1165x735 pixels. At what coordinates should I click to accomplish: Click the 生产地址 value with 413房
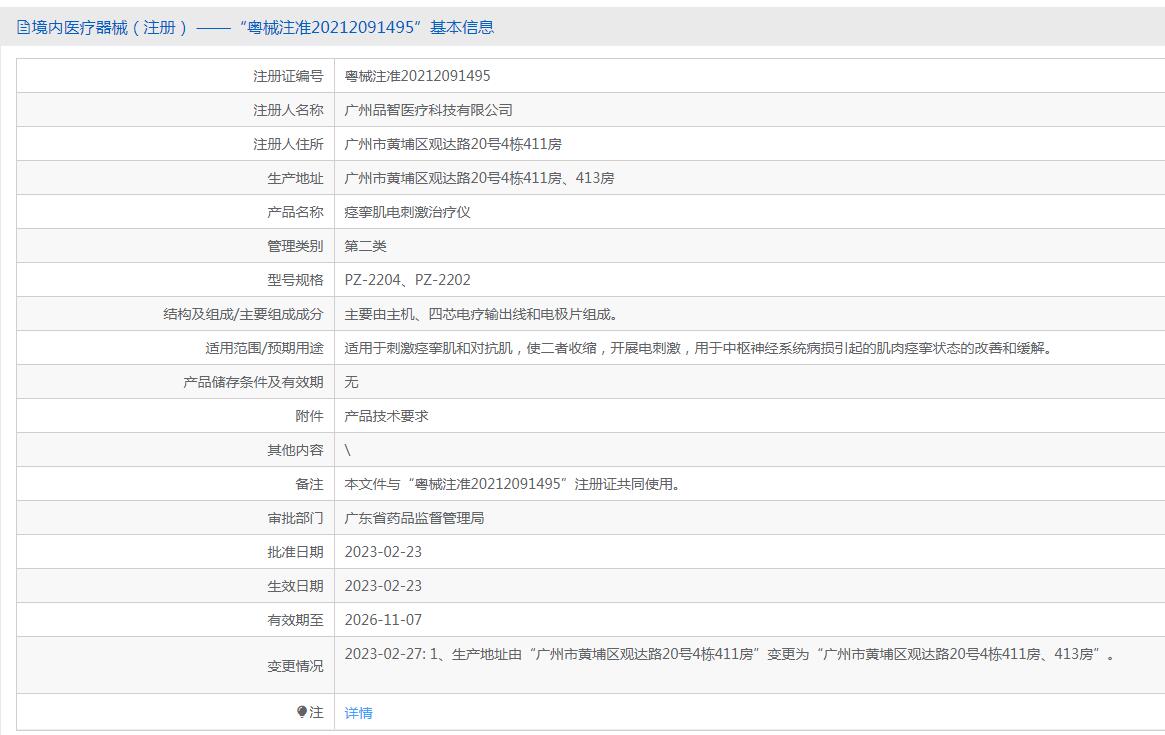pyautogui.click(x=479, y=178)
